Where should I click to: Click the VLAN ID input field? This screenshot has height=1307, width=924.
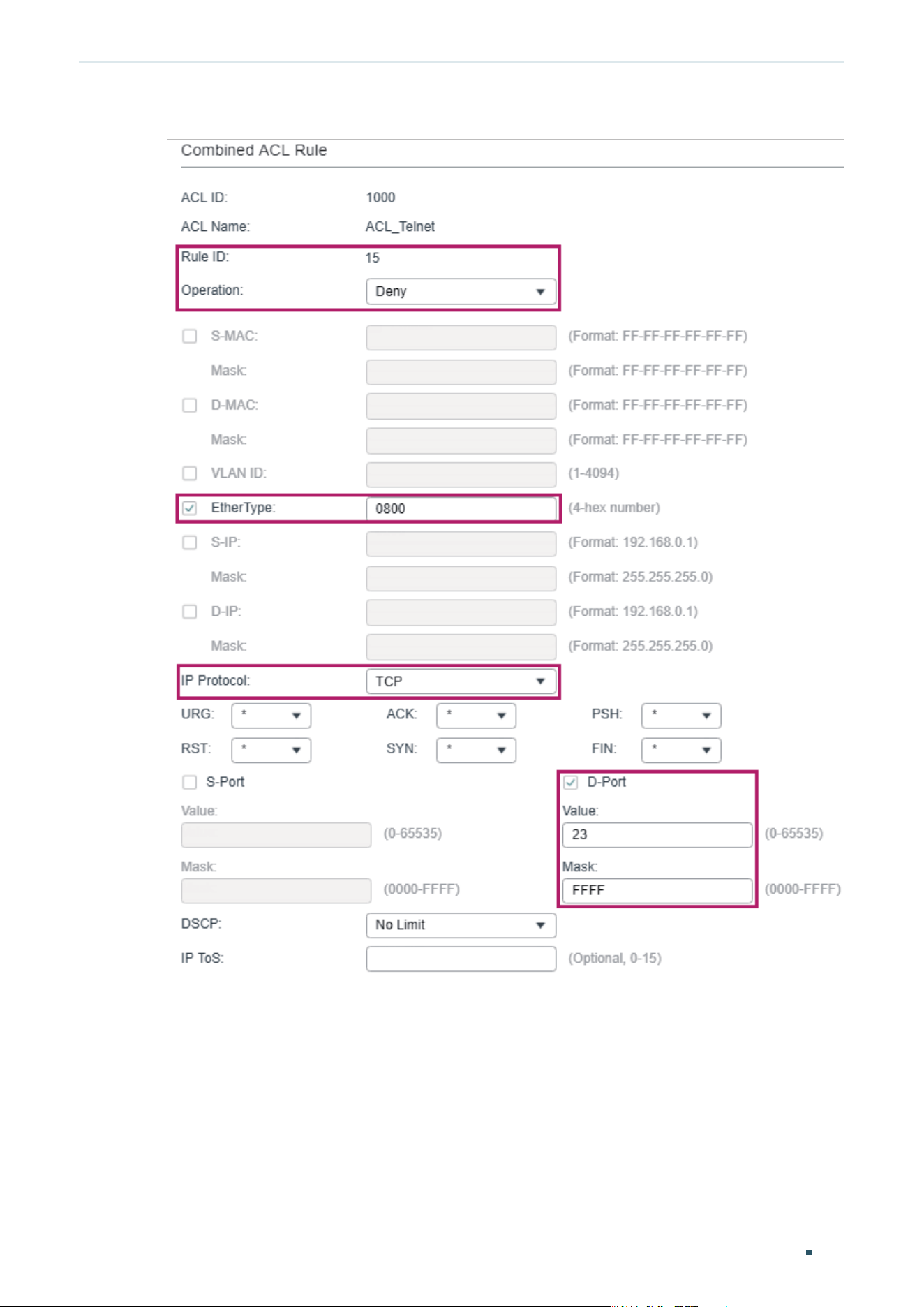point(461,474)
